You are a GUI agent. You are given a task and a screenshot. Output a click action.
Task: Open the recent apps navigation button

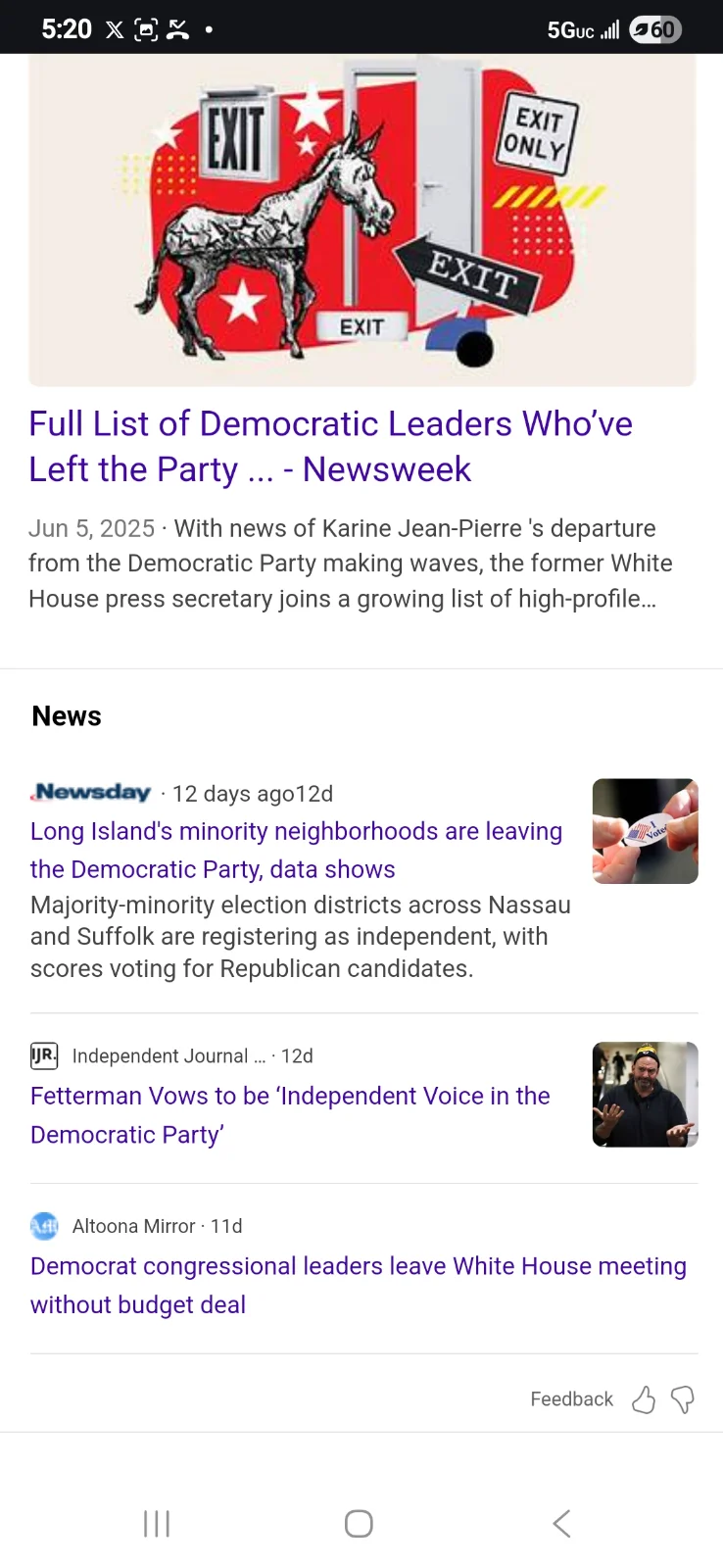click(x=157, y=1524)
